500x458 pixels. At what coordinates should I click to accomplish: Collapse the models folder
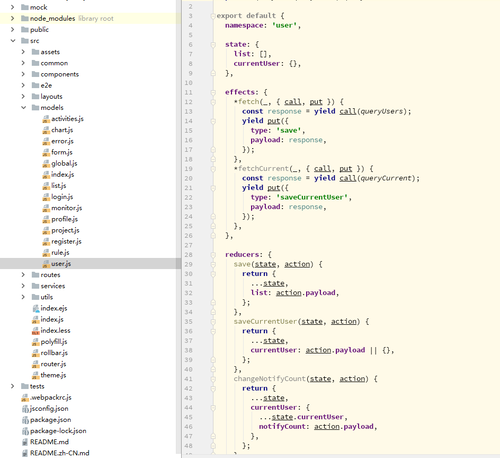[x=23, y=108]
